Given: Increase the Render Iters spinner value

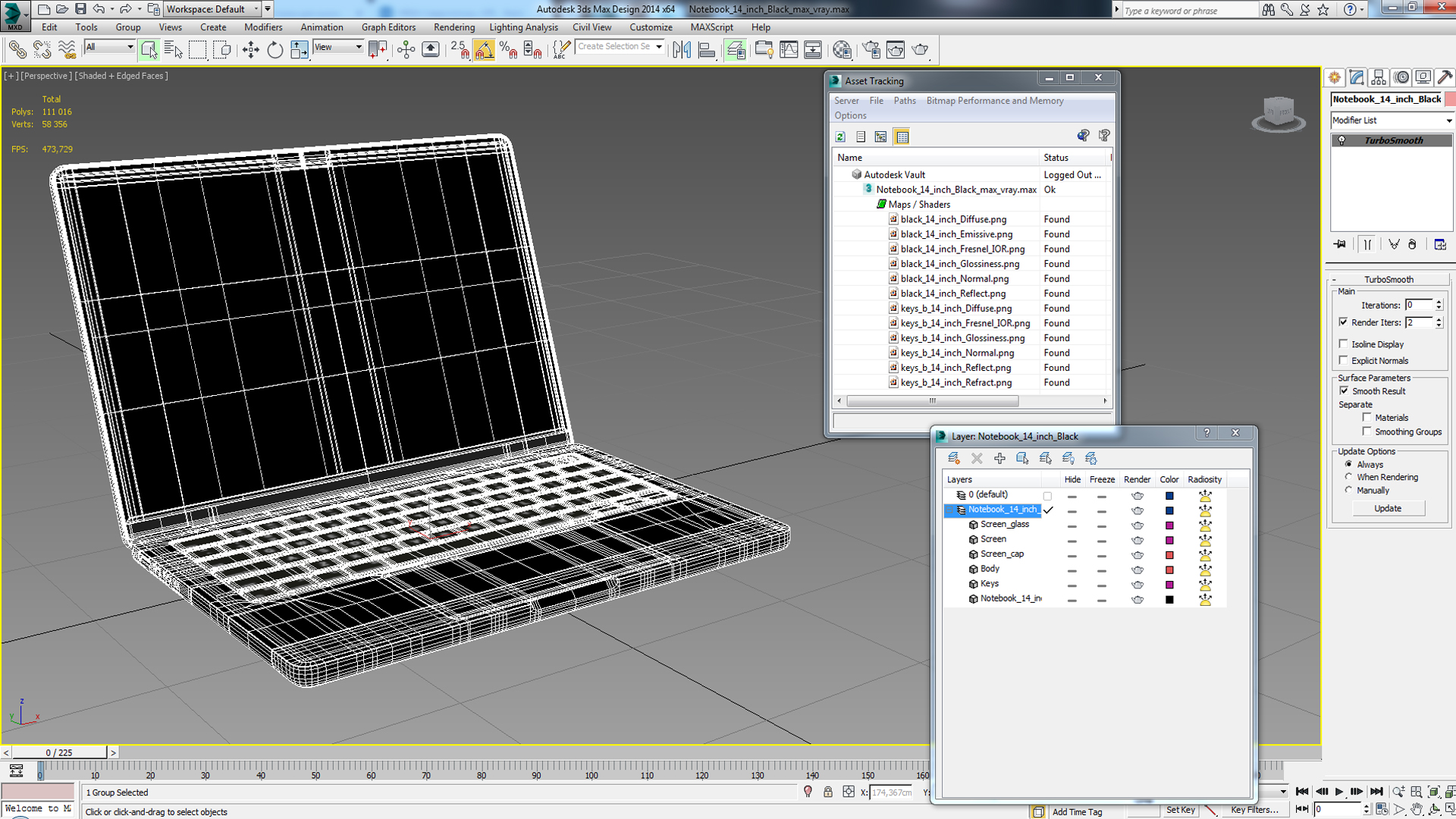Looking at the screenshot, I should 1439,319.
